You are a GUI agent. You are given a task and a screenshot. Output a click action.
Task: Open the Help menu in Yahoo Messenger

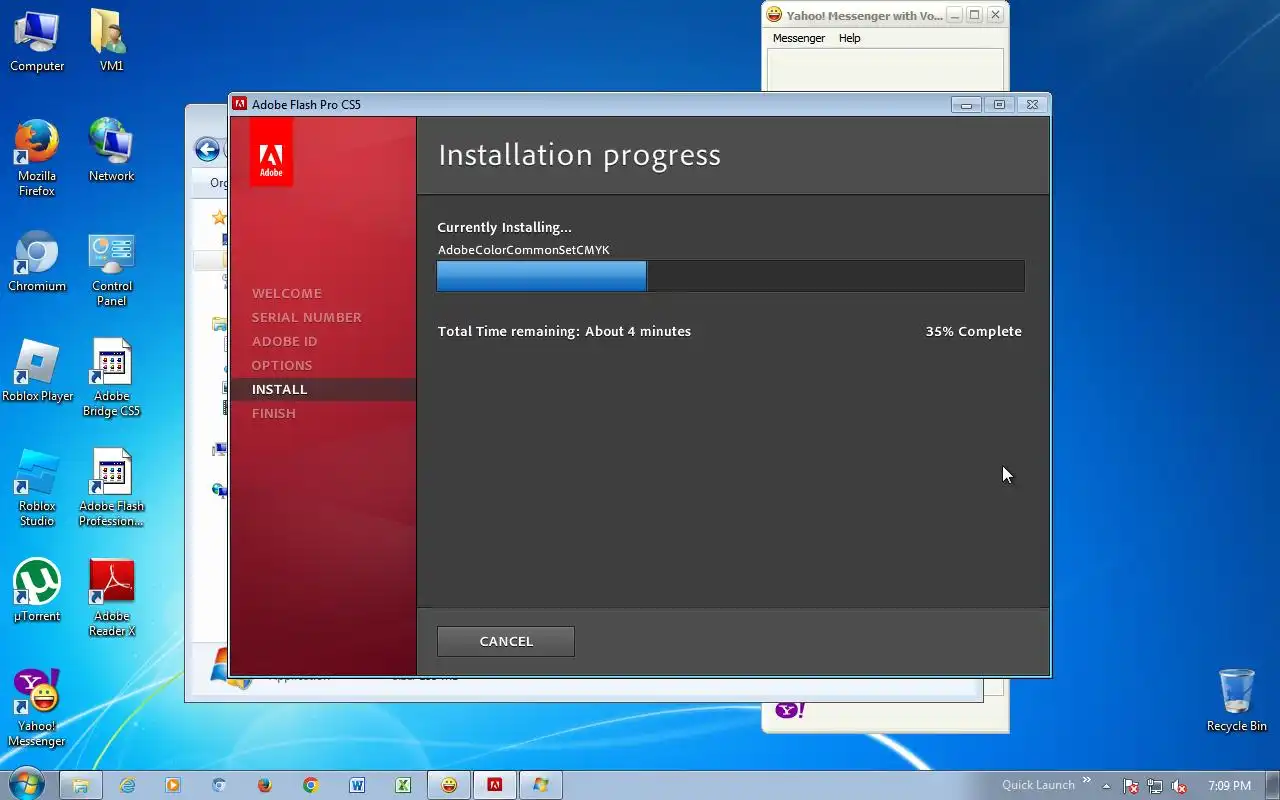[849, 38]
